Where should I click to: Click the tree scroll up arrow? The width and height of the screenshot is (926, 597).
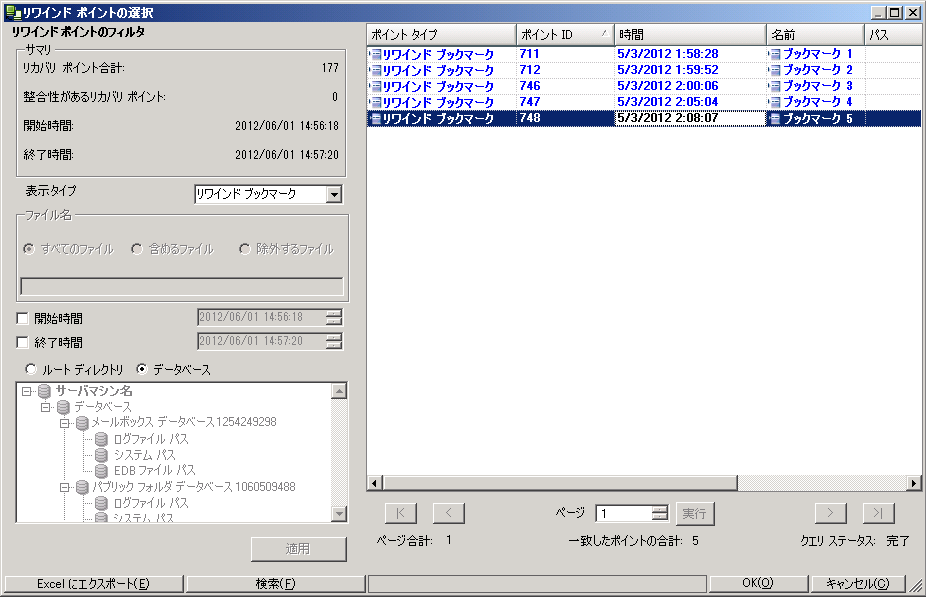pos(339,391)
